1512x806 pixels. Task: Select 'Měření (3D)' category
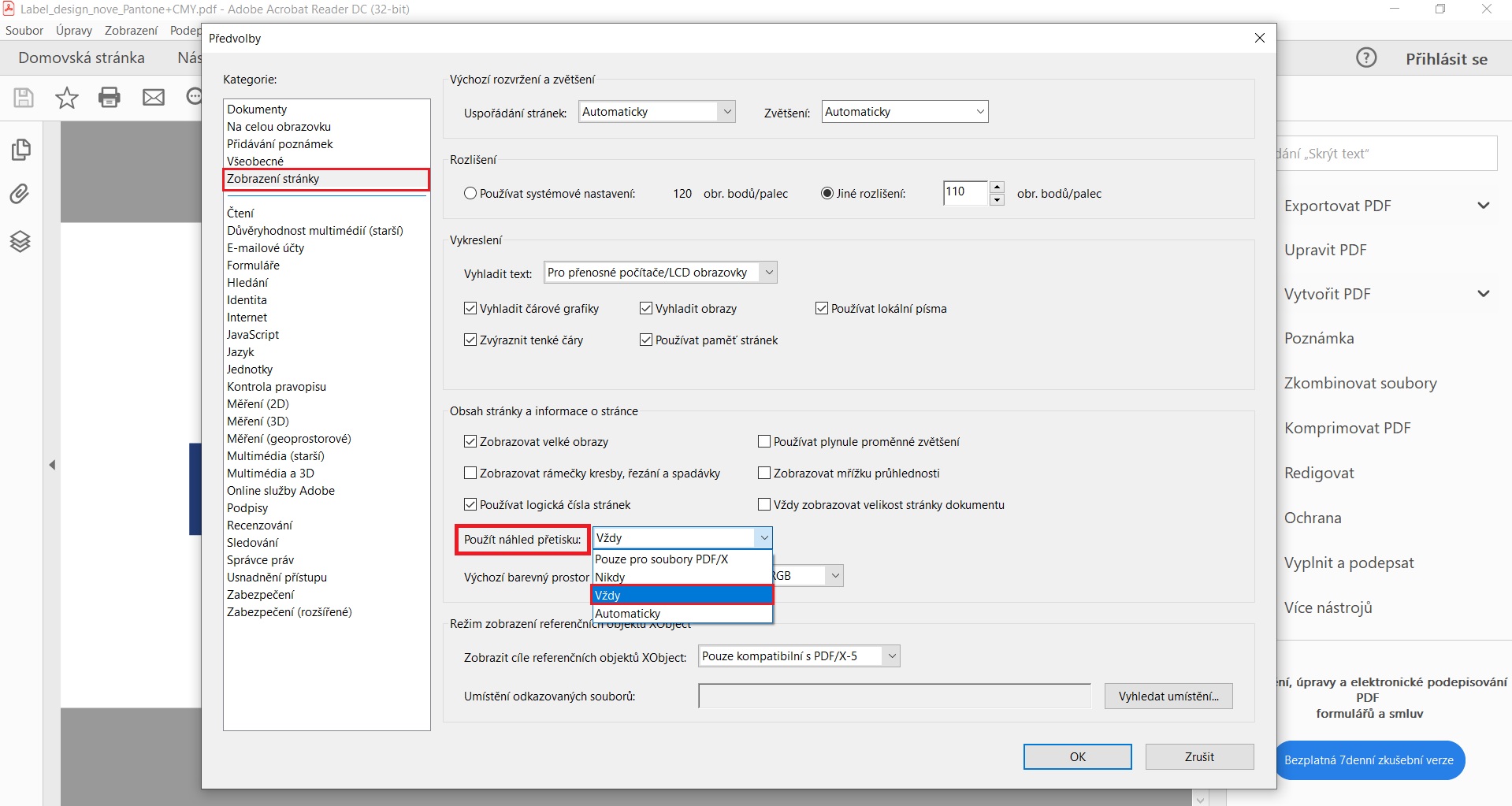point(258,422)
